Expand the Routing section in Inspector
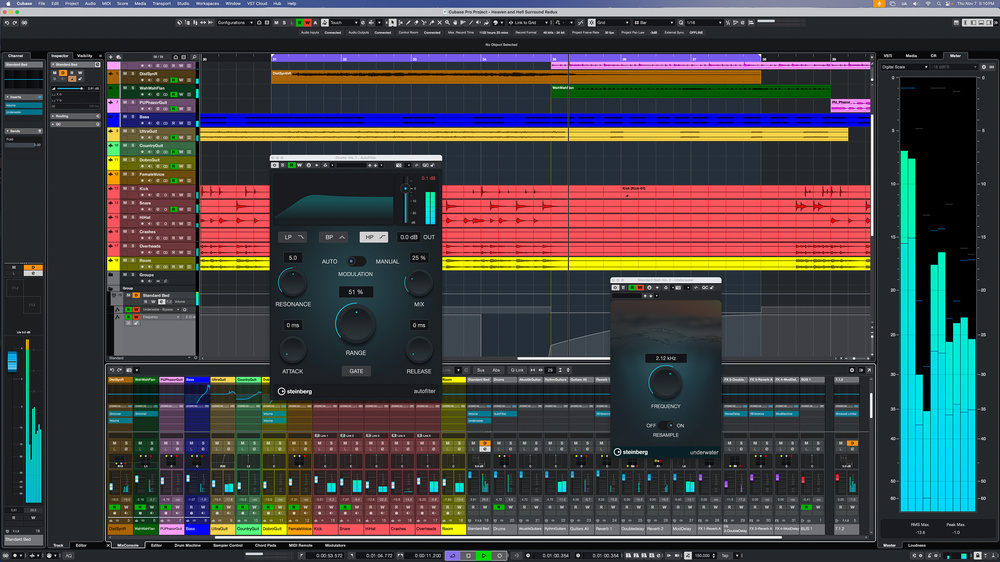Screen dimensions: 1000x562 coord(75,116)
